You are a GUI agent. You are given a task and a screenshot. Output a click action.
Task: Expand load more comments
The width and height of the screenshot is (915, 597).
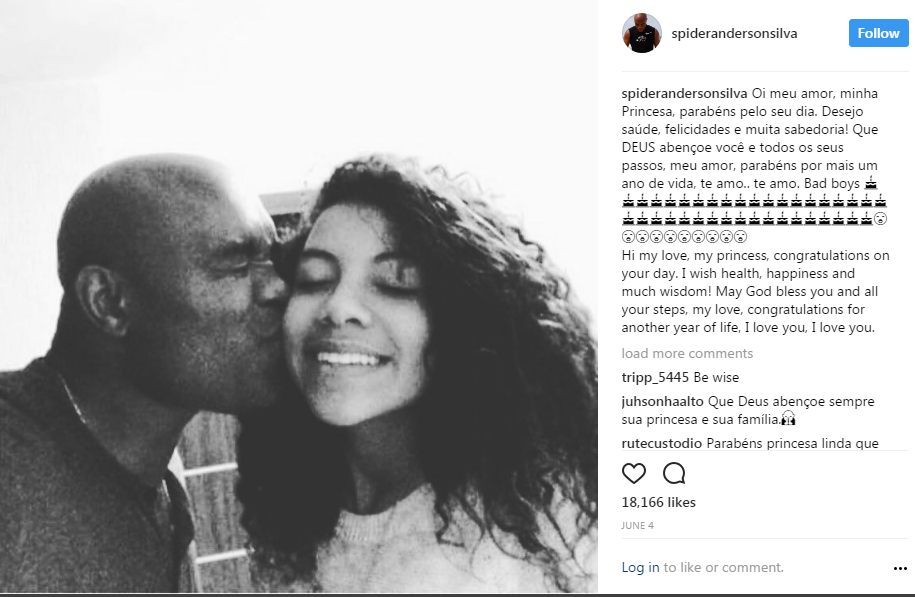687,353
